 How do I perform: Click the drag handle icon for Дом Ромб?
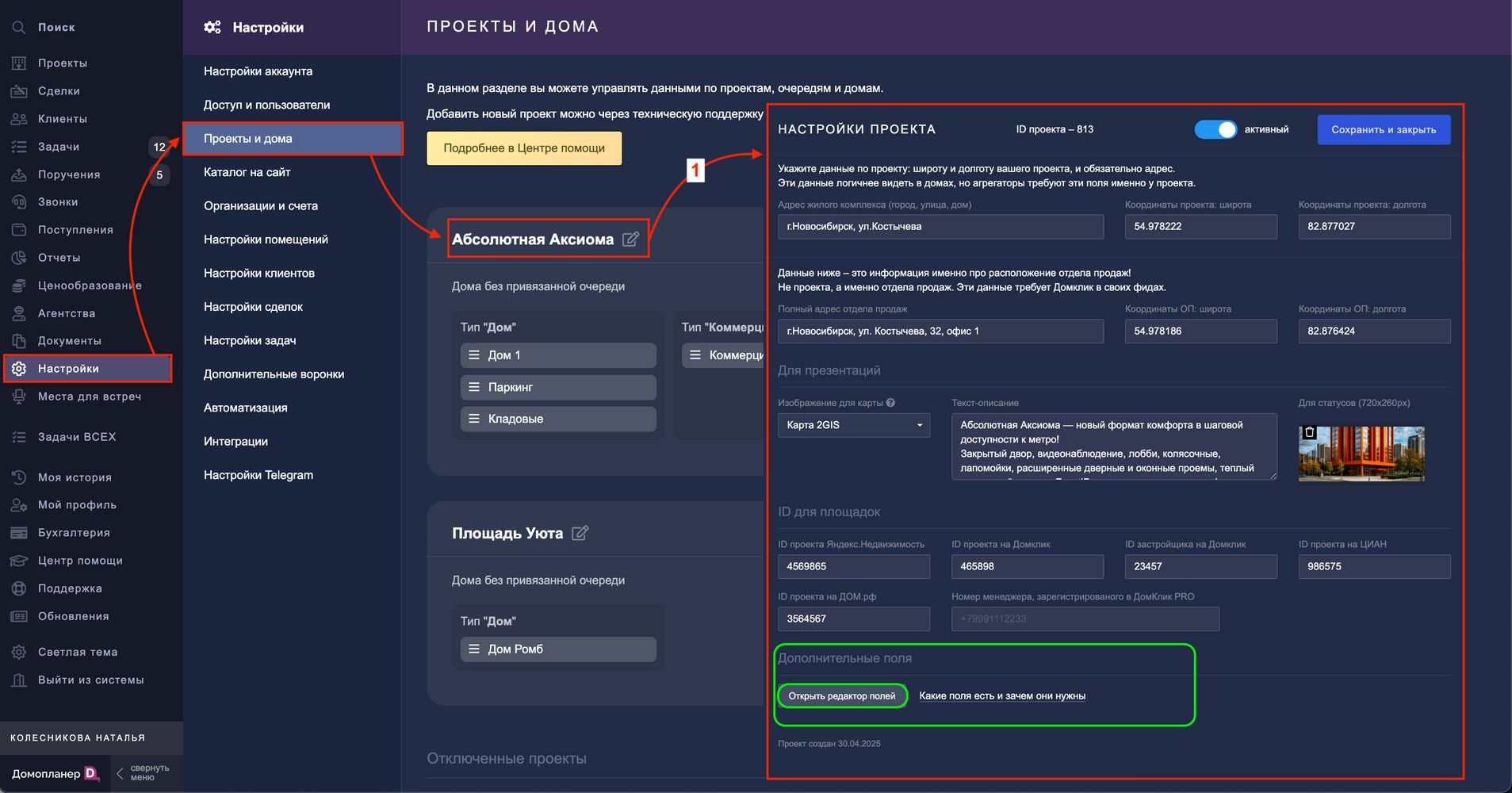[474, 649]
